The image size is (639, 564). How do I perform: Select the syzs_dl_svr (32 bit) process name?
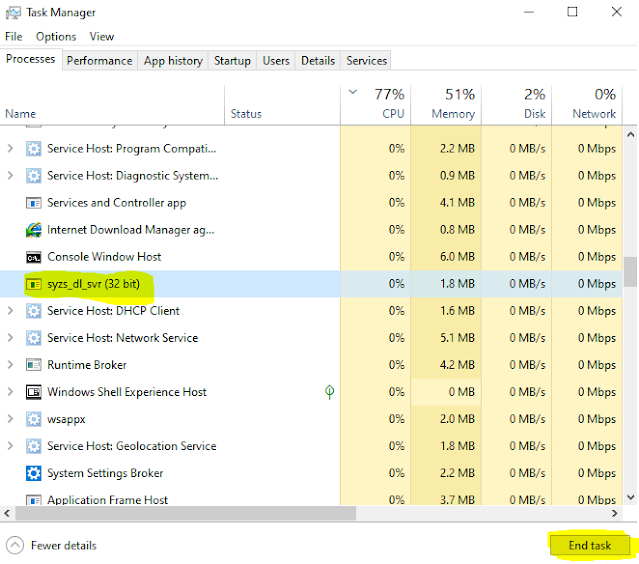click(93, 284)
